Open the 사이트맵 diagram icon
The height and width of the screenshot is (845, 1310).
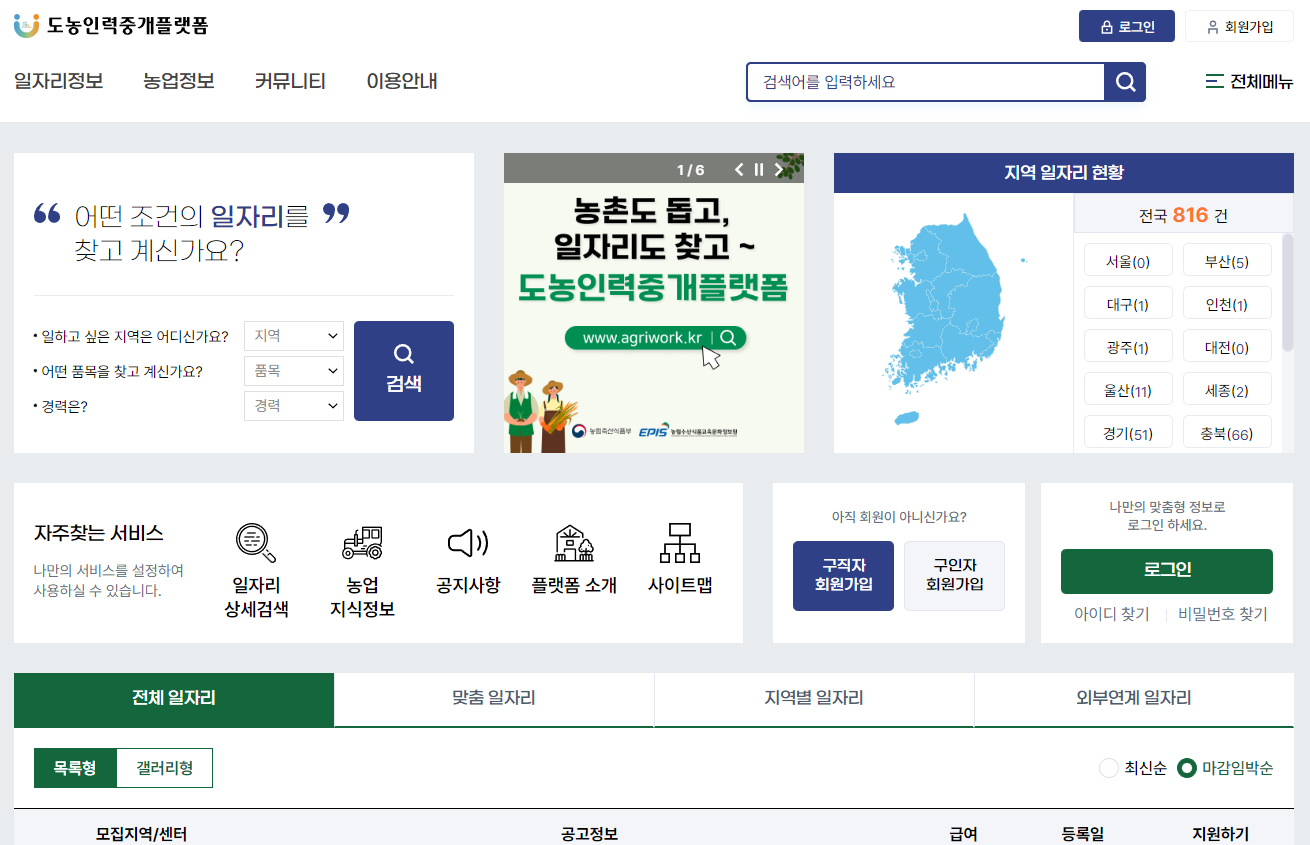pos(679,543)
